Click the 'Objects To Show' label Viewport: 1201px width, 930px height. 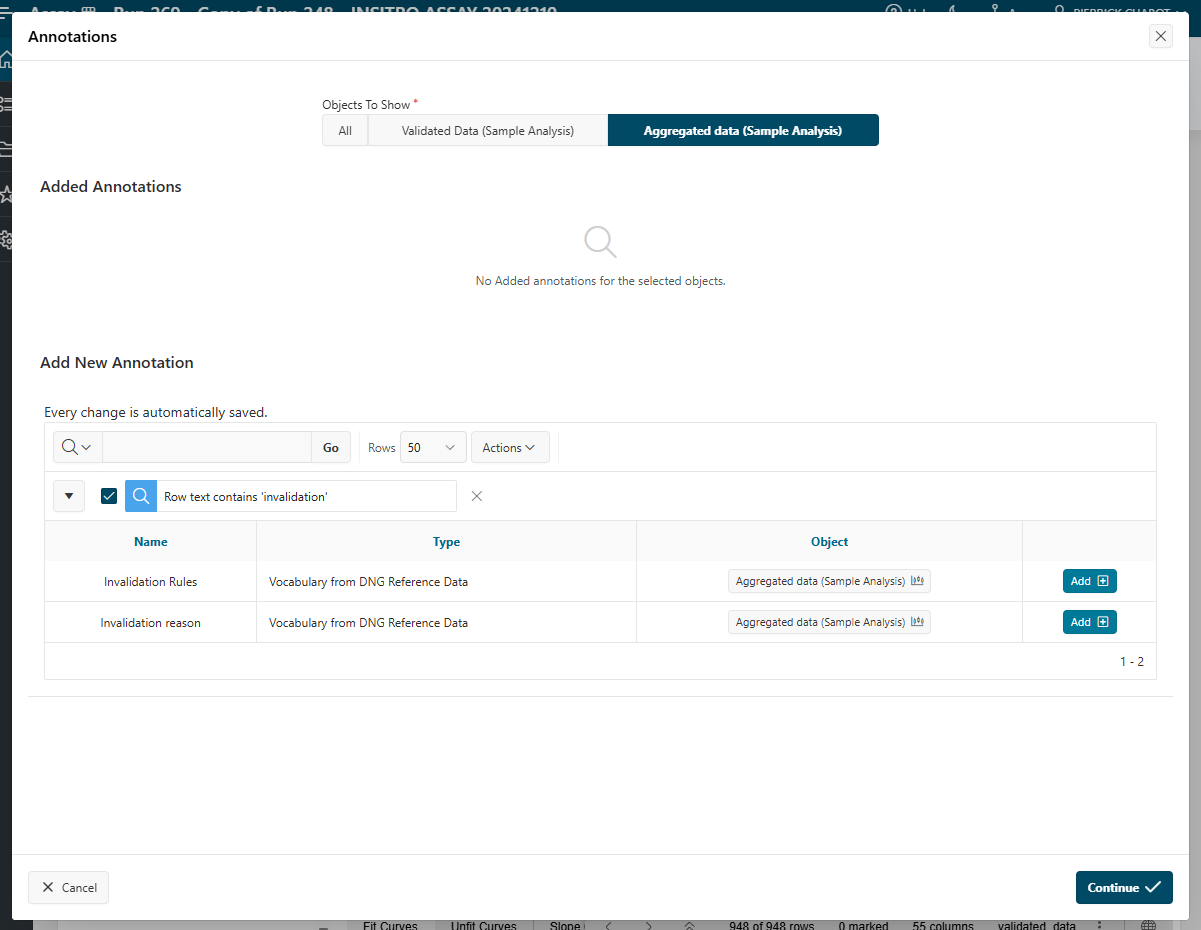366,104
